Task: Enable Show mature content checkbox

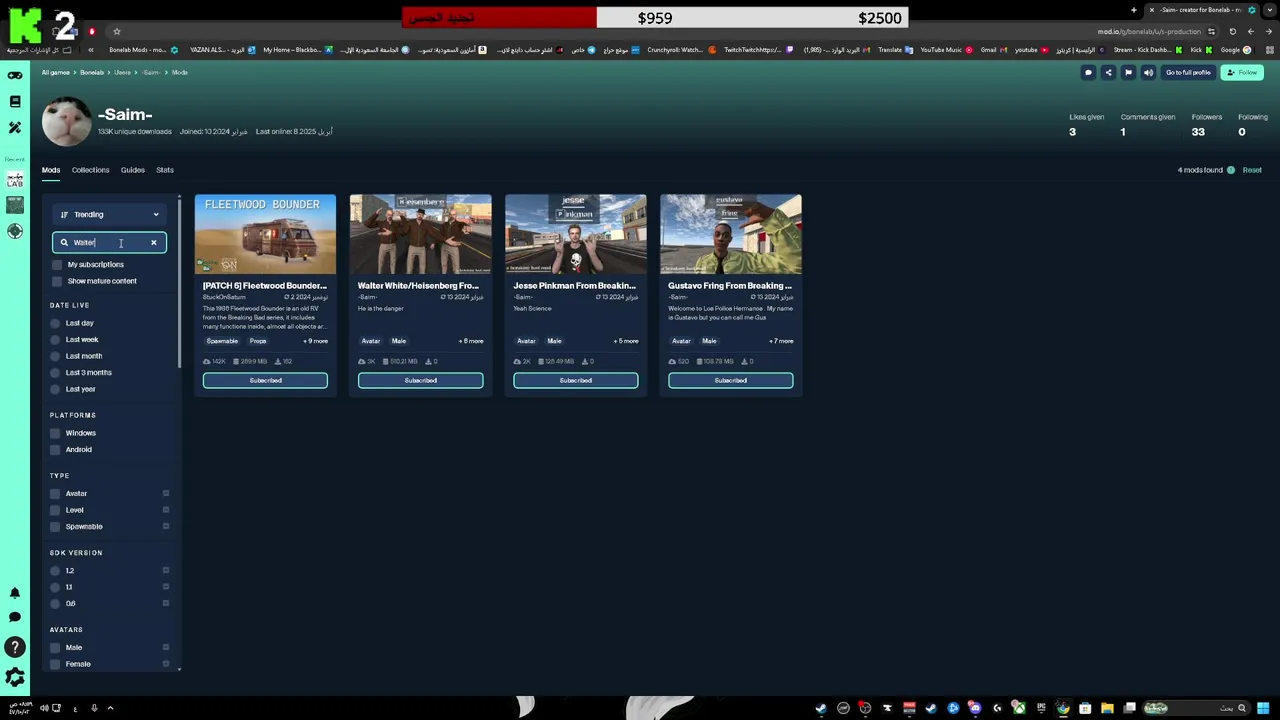Action: click(57, 281)
